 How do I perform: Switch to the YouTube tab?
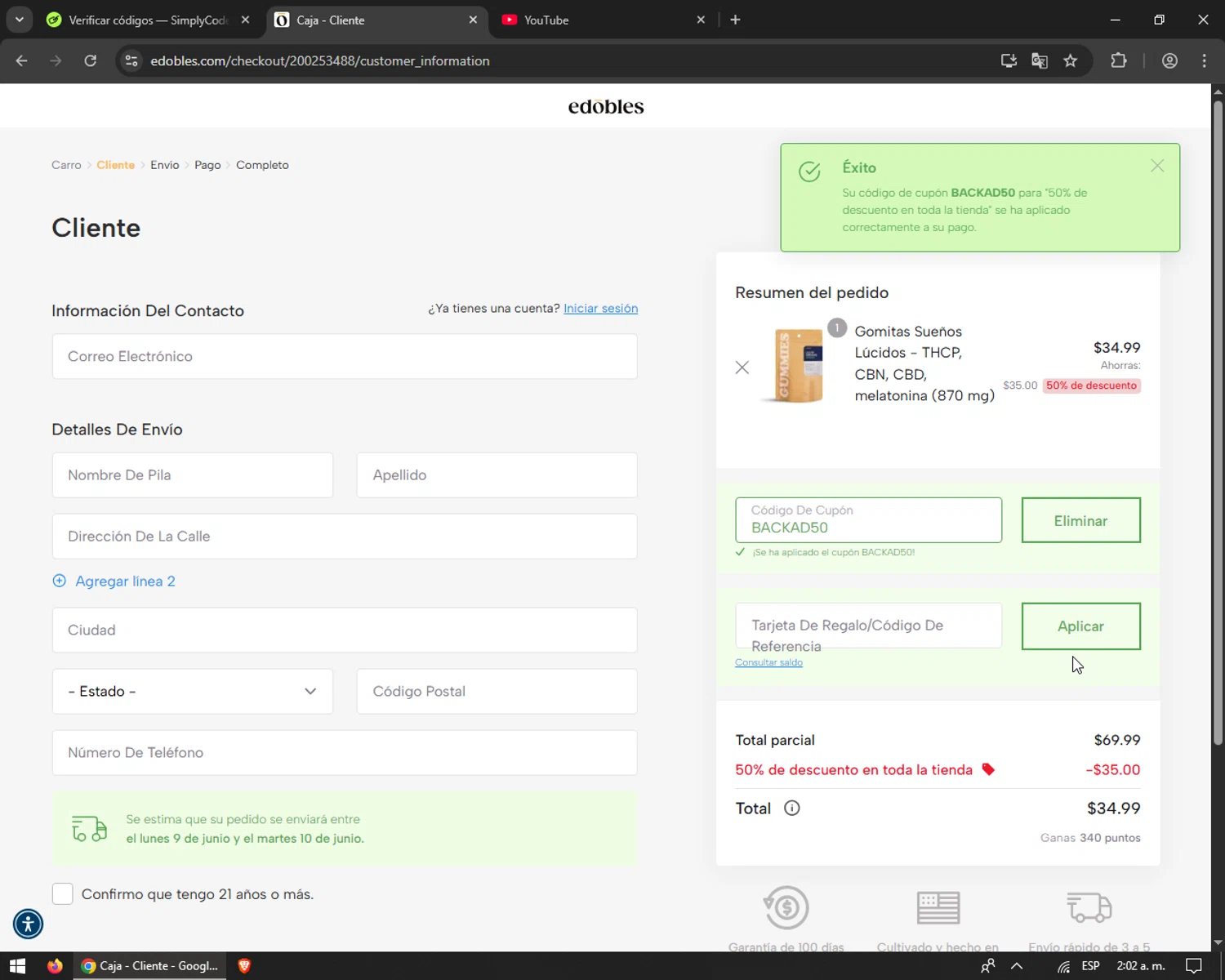click(x=604, y=20)
